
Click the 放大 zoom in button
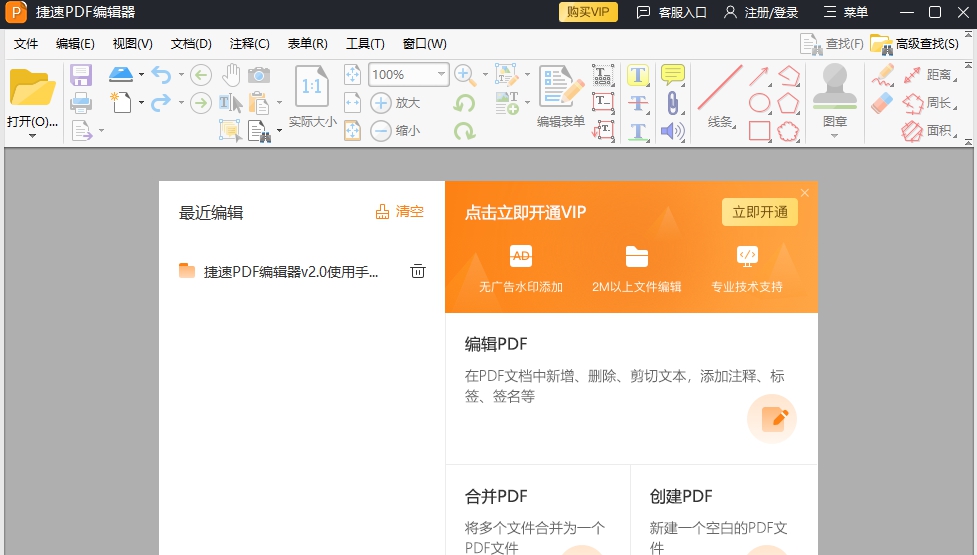coord(396,103)
